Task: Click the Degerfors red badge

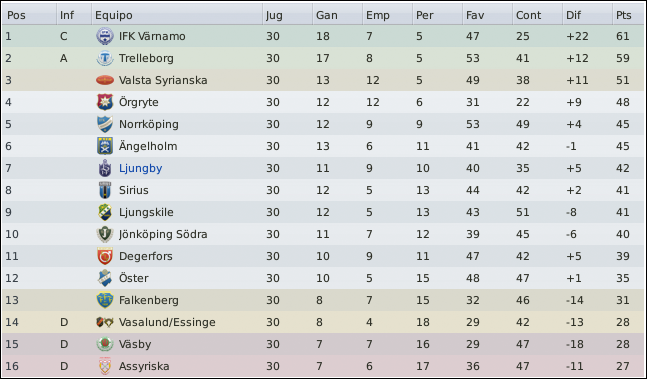Action: click(105, 256)
